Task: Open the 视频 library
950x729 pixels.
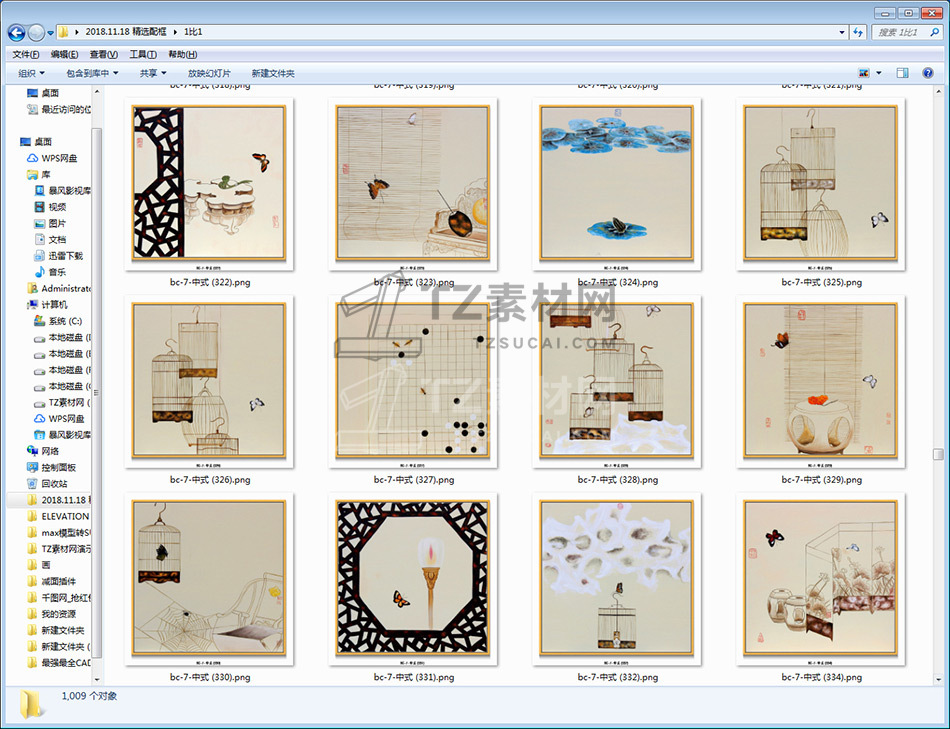Action: point(50,207)
